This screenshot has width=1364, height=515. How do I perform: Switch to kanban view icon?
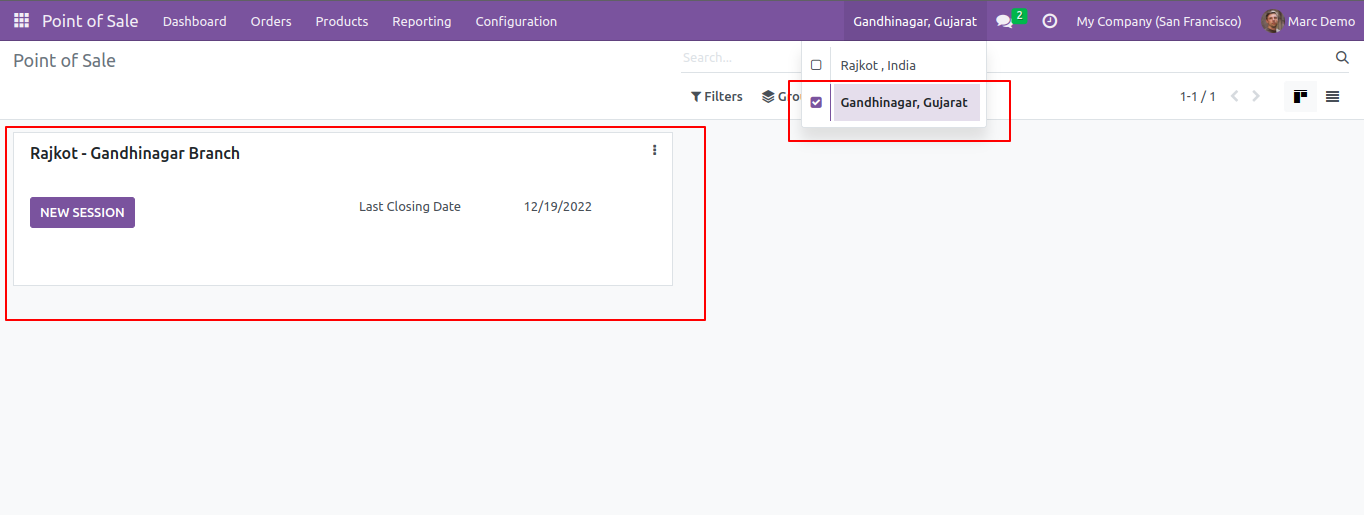point(1300,96)
